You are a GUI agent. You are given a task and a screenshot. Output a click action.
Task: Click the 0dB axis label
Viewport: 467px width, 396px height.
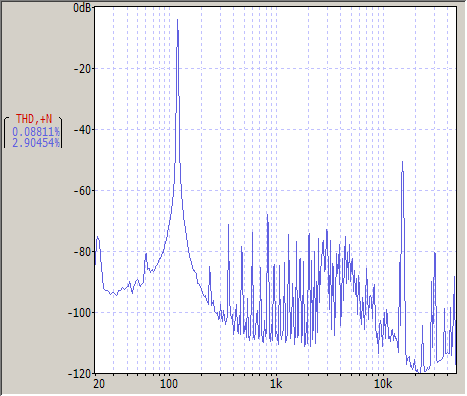pos(82,8)
